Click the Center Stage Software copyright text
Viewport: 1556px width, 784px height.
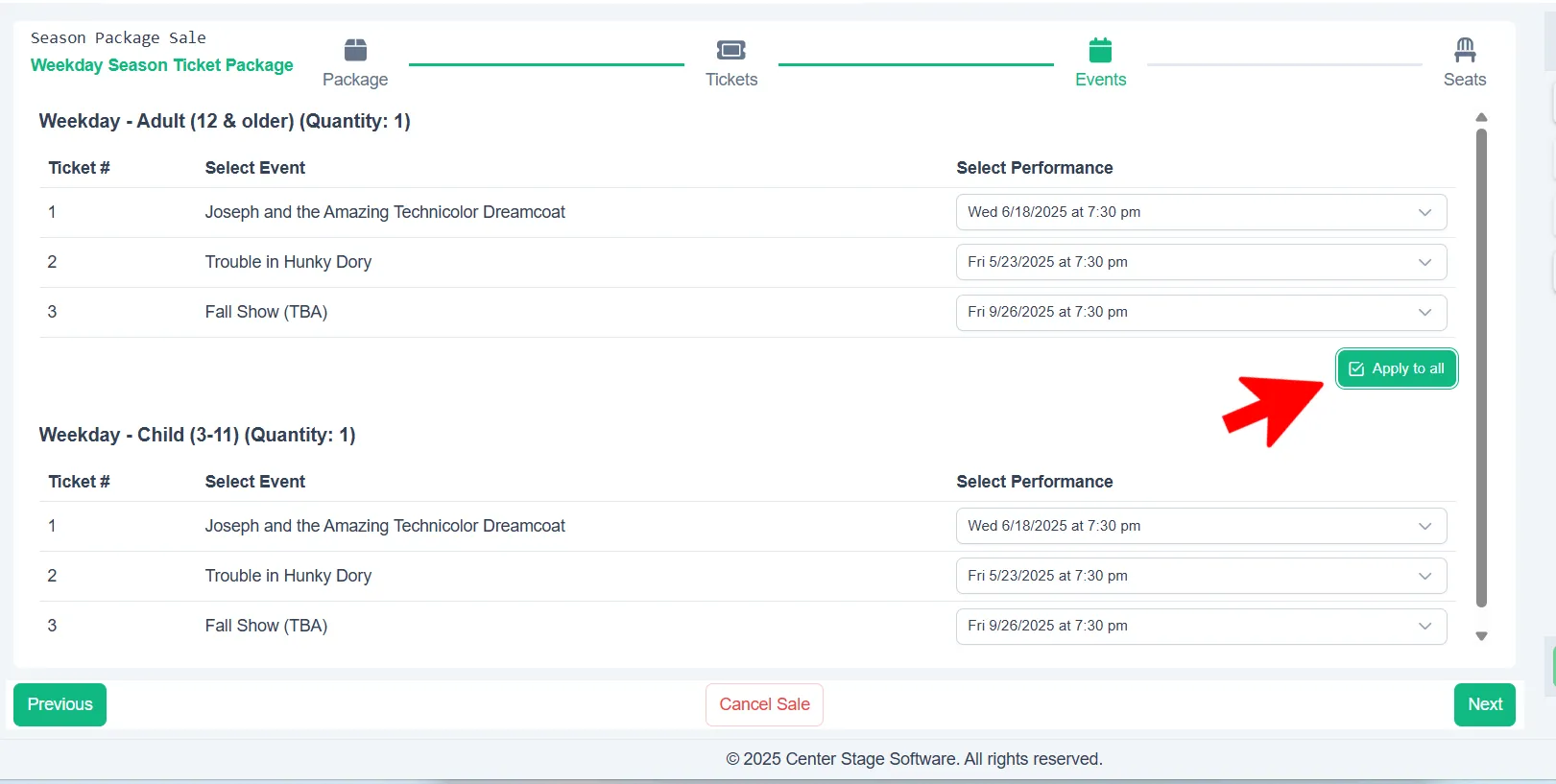click(x=914, y=759)
